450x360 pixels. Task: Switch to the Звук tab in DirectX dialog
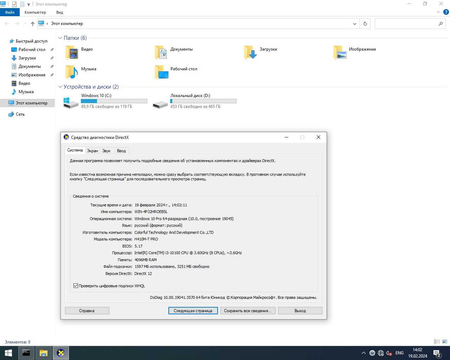tap(106, 151)
